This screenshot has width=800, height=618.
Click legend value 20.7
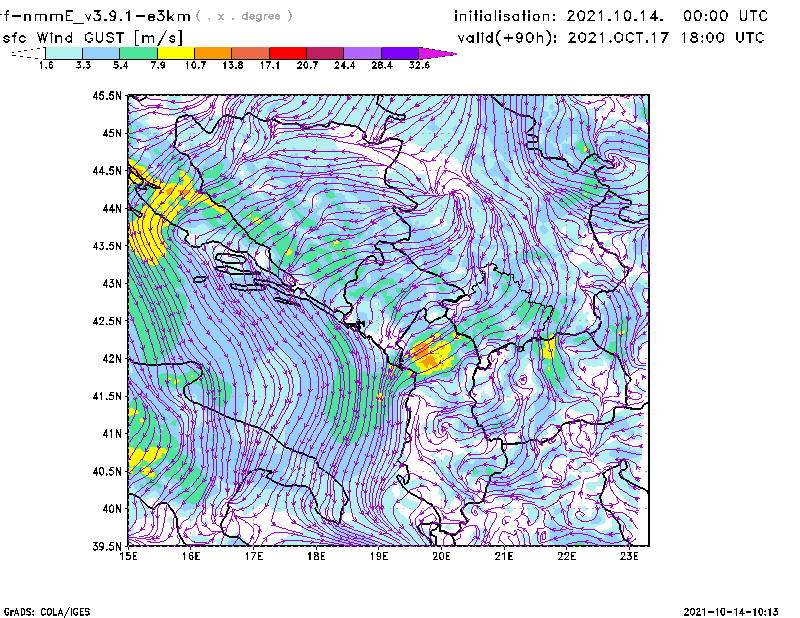pyautogui.click(x=307, y=65)
